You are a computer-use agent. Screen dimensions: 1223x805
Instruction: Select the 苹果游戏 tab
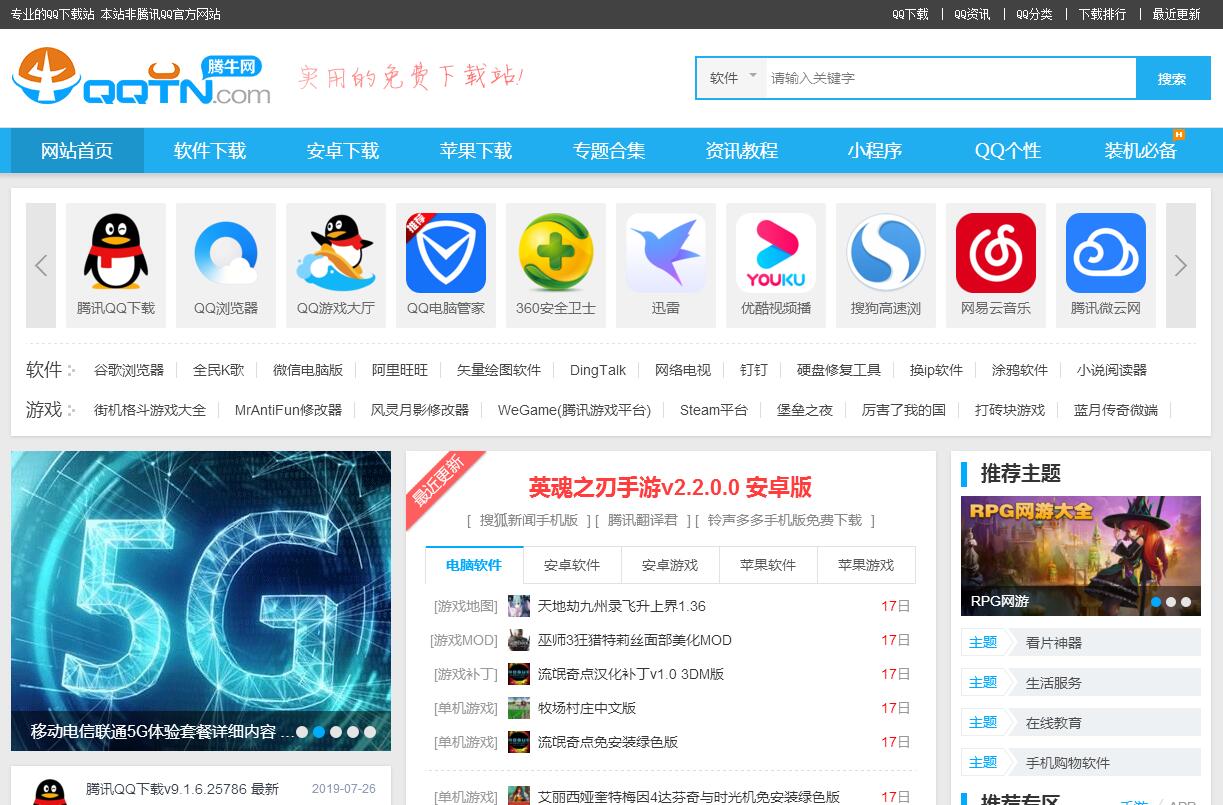[x=866, y=565]
